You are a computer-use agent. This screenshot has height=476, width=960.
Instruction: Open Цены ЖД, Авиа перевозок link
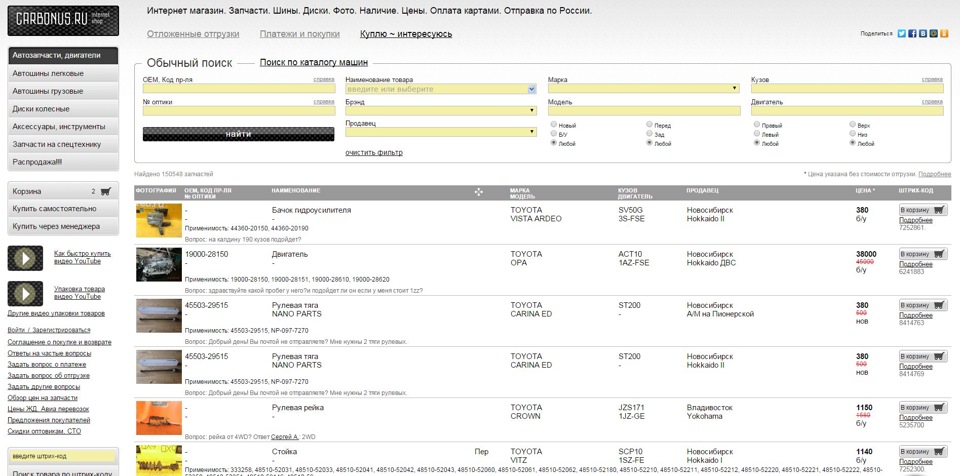[x=48, y=409]
